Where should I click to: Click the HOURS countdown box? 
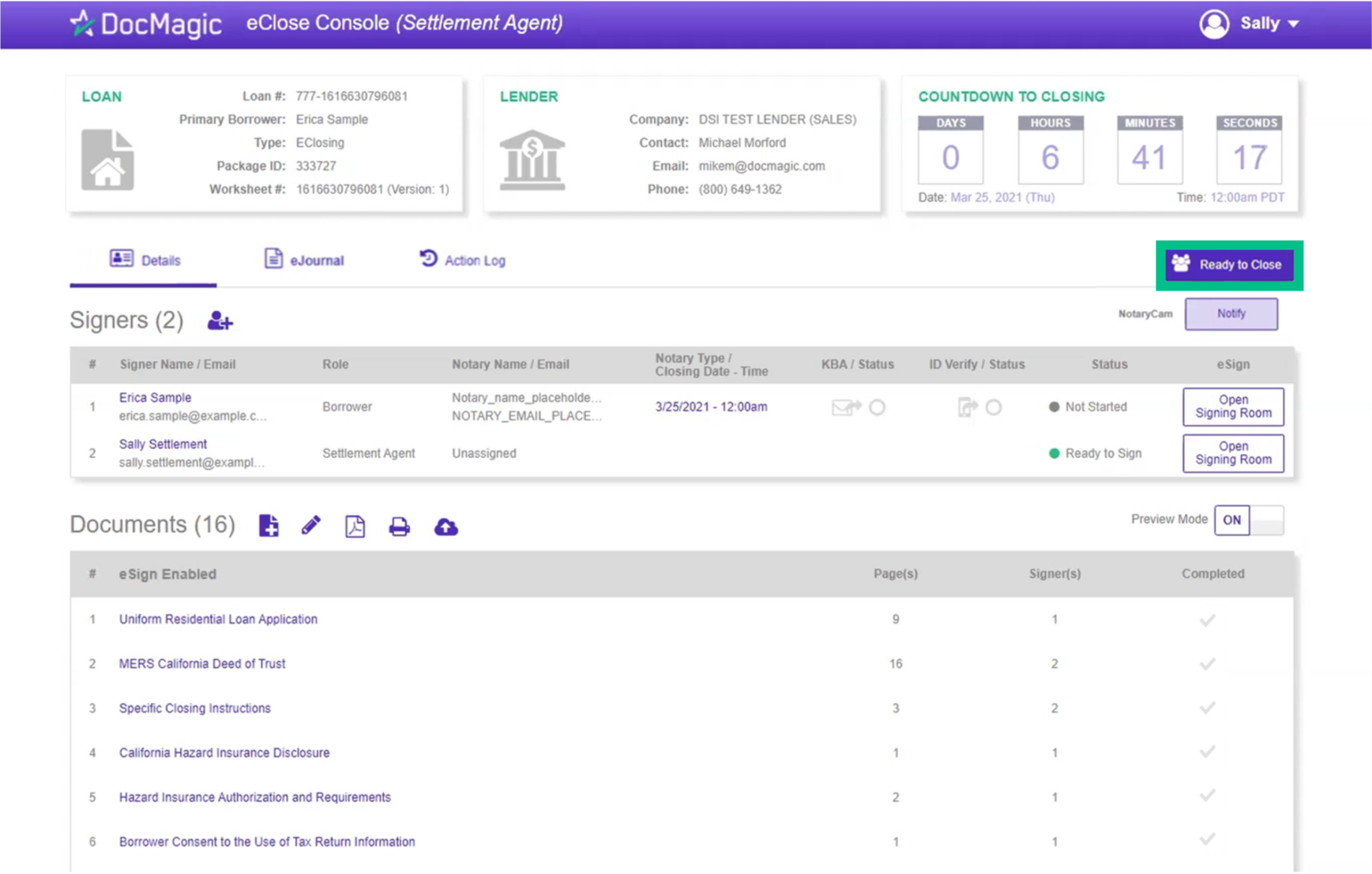pos(1050,150)
